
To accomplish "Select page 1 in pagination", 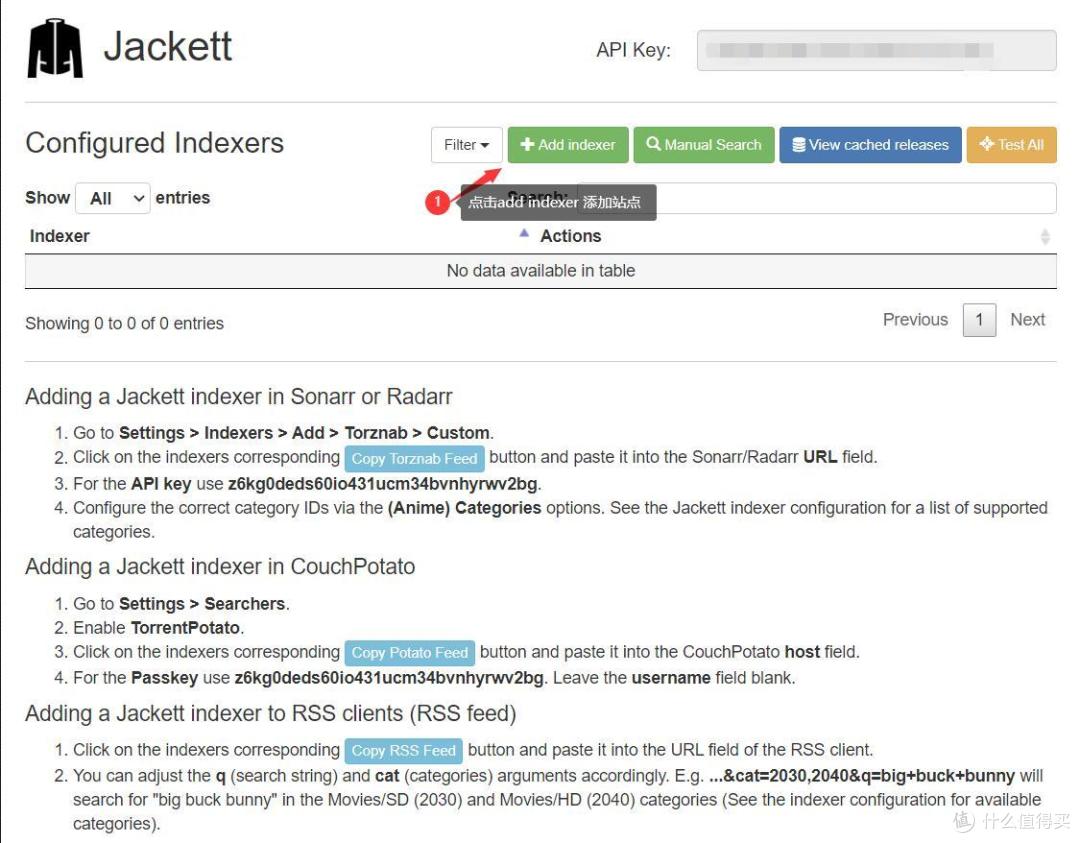I will point(979,320).
